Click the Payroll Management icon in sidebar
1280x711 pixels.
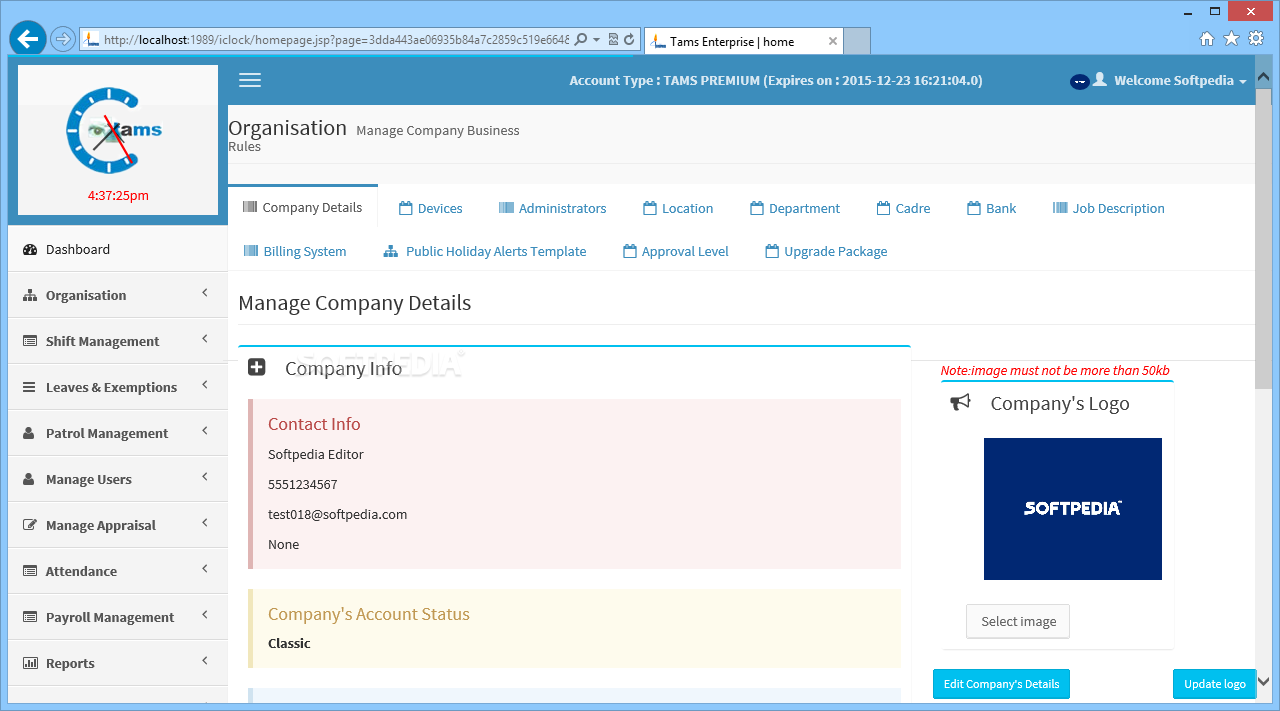point(30,618)
